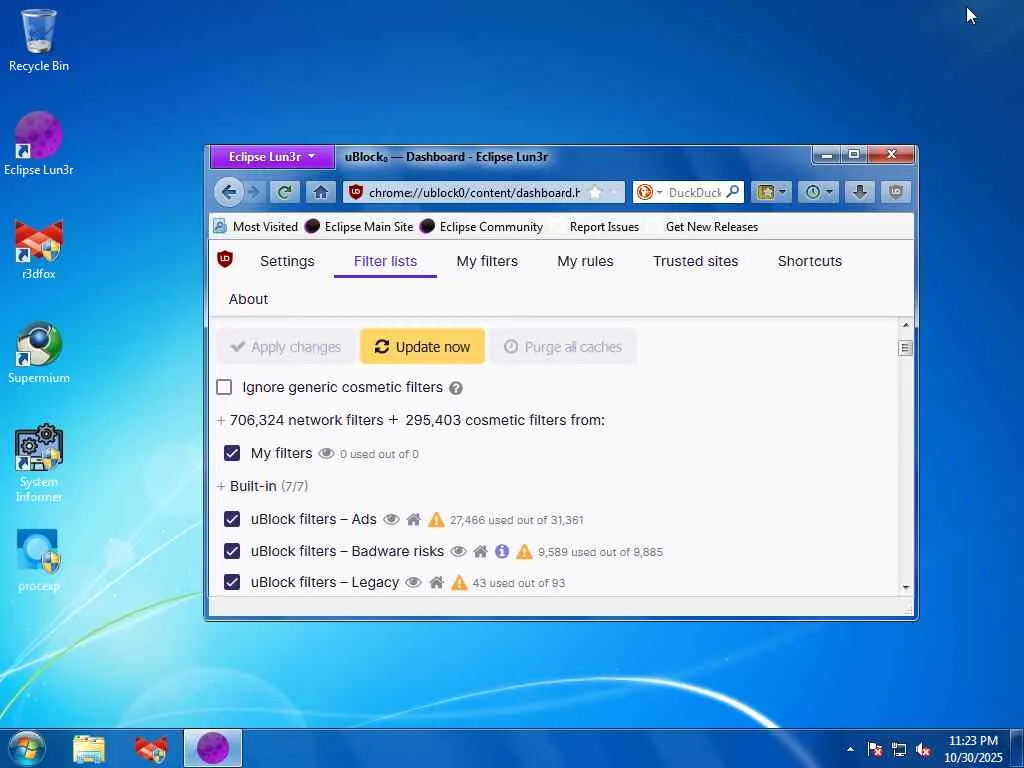Viewport: 1024px width, 768px height.
Task: Switch to the My filters tab
Action: [487, 261]
